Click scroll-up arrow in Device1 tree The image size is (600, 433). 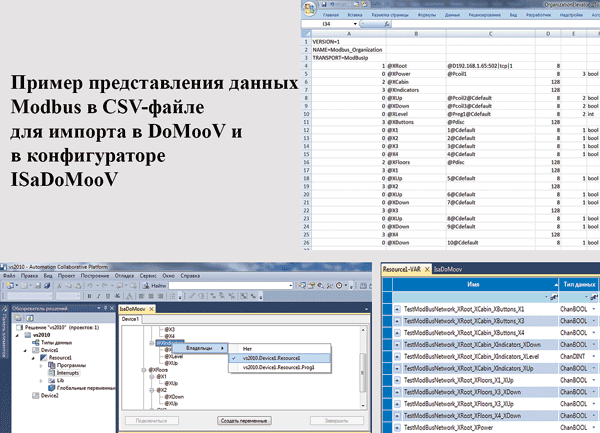coord(363,329)
